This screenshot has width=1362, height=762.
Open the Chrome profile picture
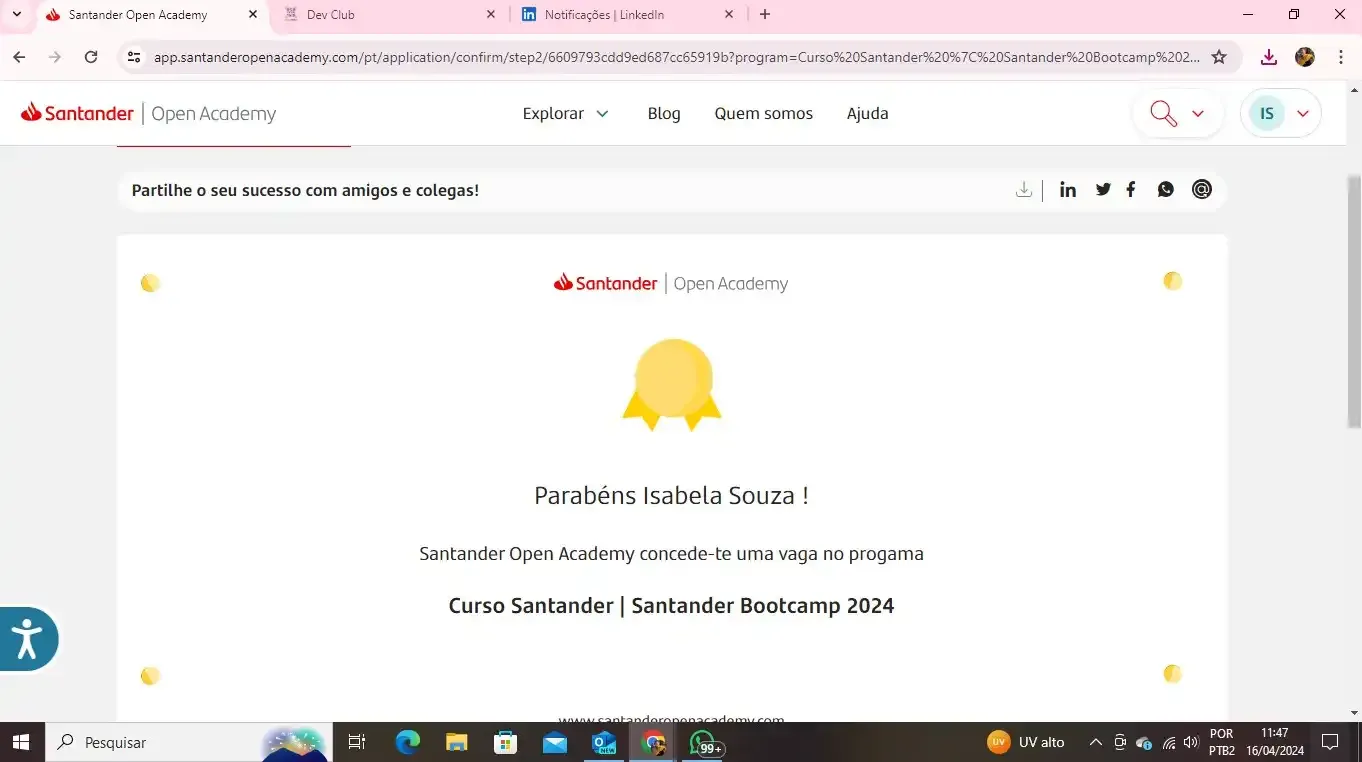click(x=1305, y=57)
